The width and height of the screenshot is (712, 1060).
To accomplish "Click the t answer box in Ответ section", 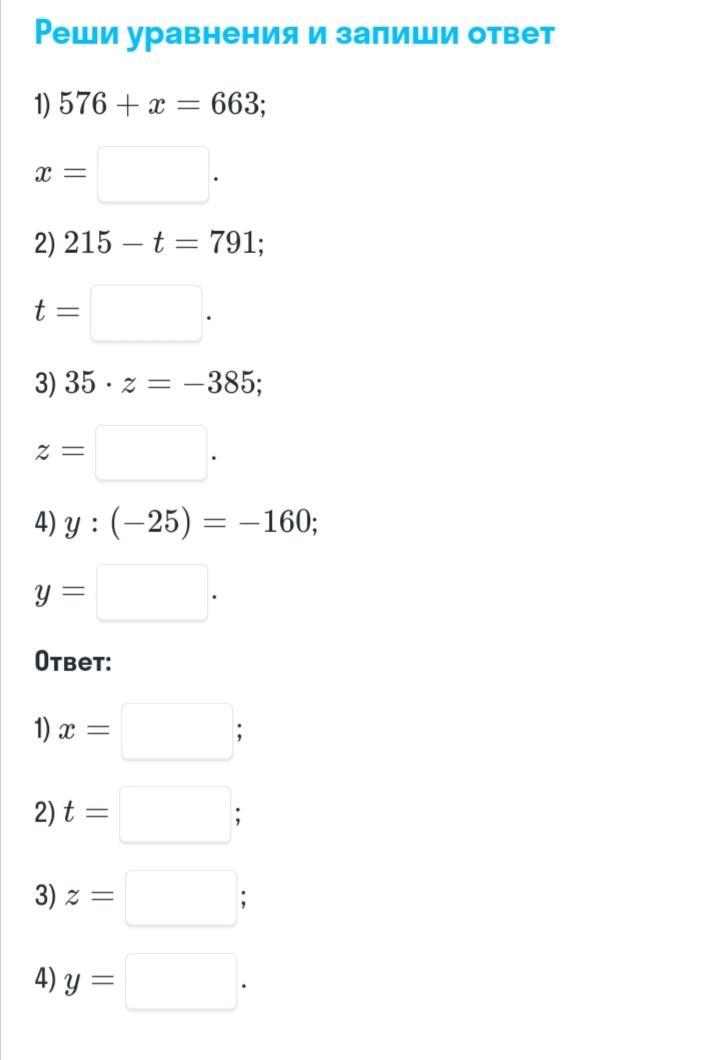I will [175, 814].
